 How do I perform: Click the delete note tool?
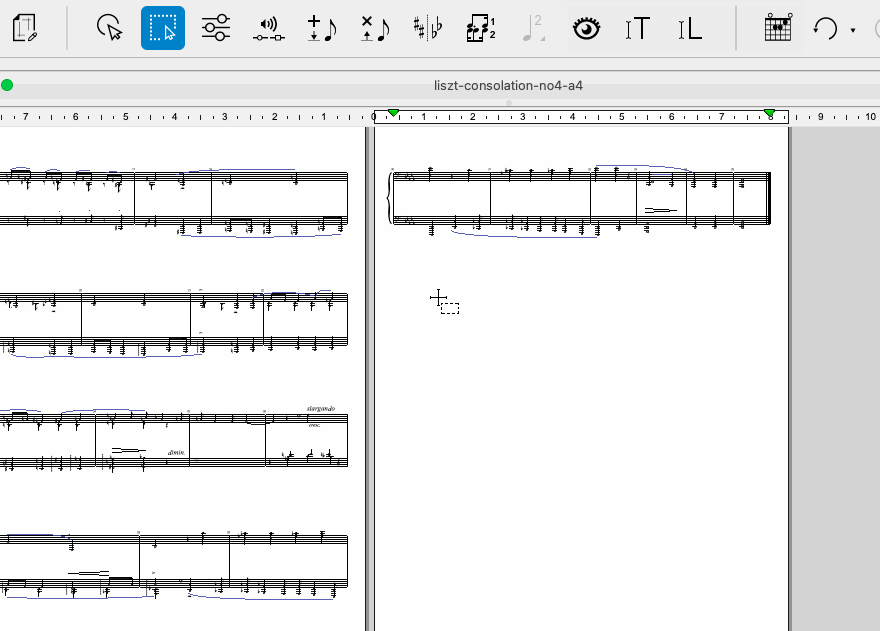(x=375, y=28)
